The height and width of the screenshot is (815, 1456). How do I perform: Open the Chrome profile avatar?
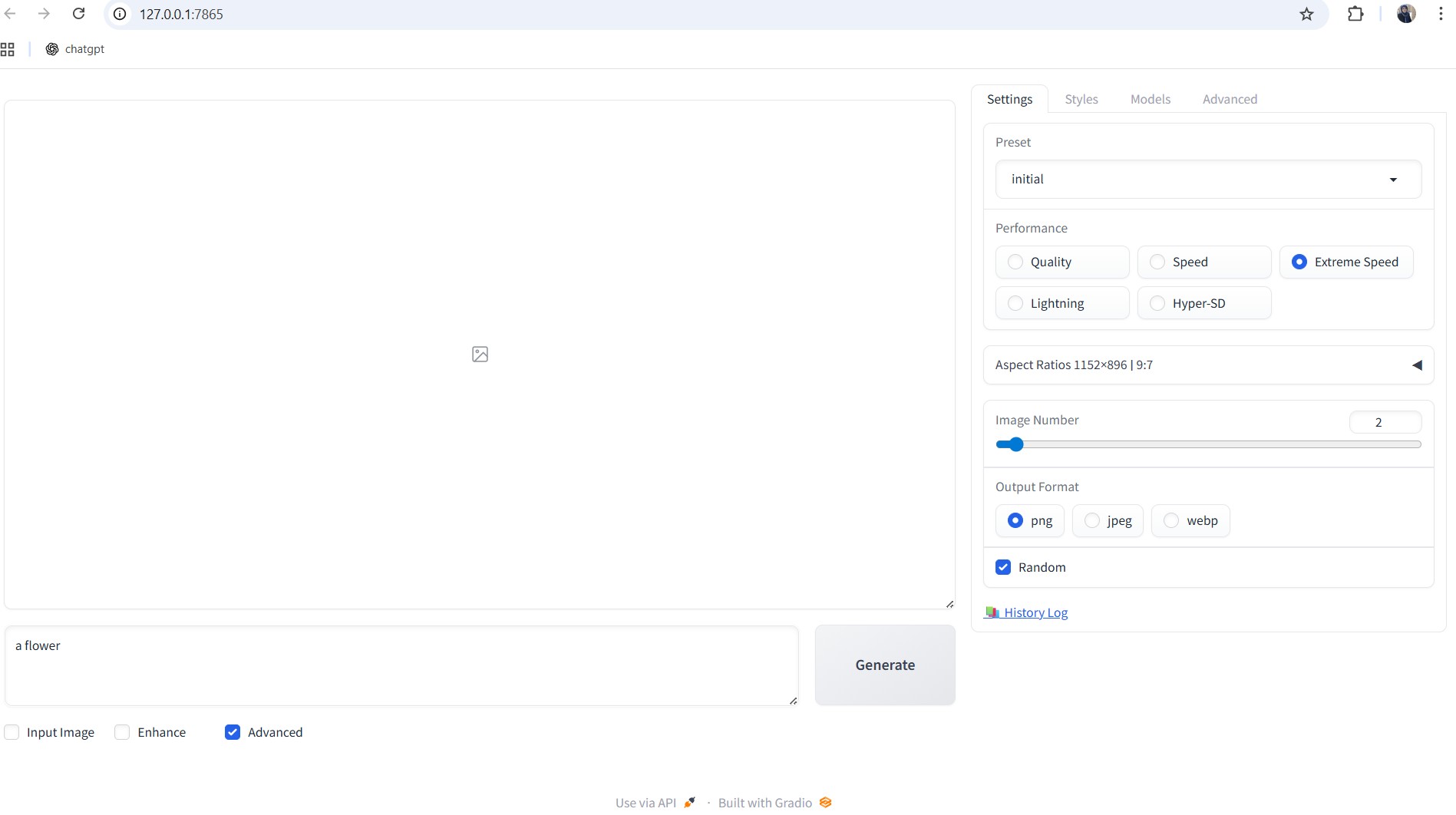click(1406, 14)
